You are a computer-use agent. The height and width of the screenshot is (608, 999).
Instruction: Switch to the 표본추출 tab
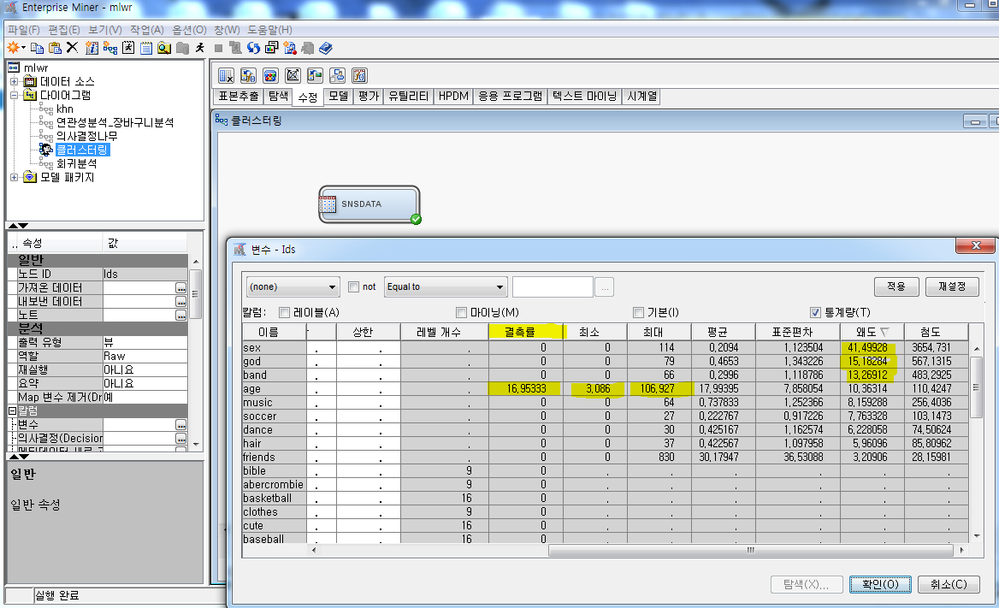238,96
